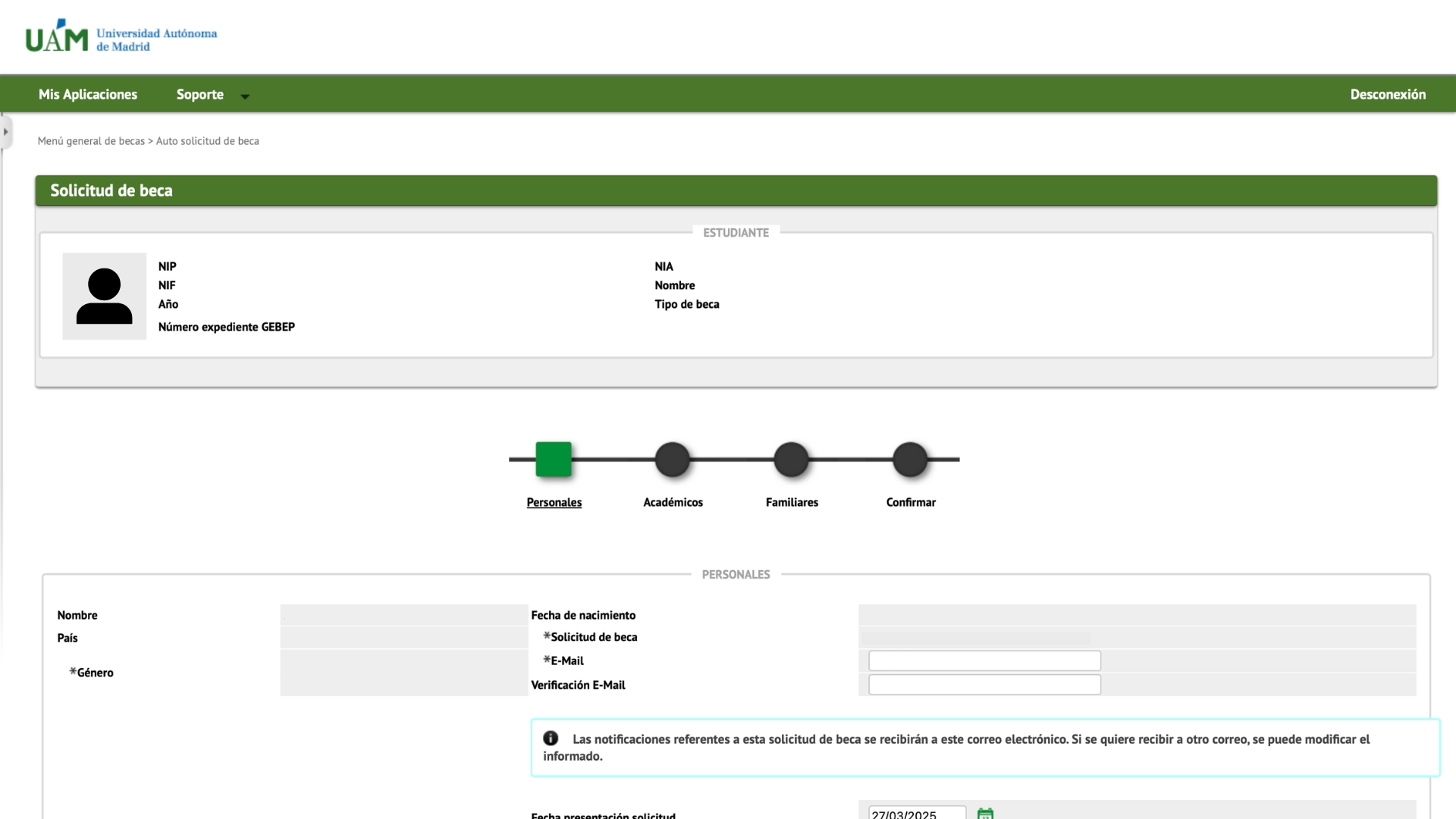The image size is (1456, 819).
Task: Jump to the Familiares step circle
Action: click(792, 460)
